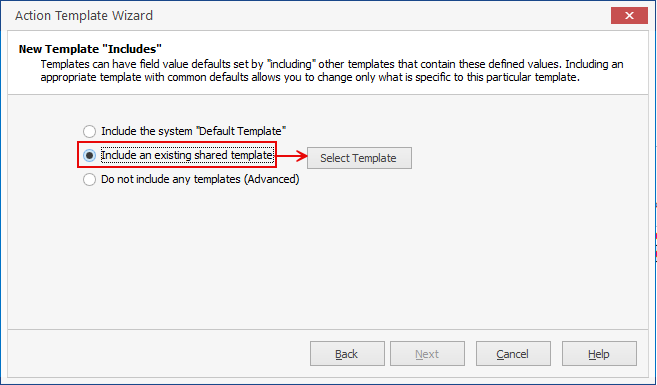
Task: Cancel the Action Template Wizard
Action: click(513, 354)
